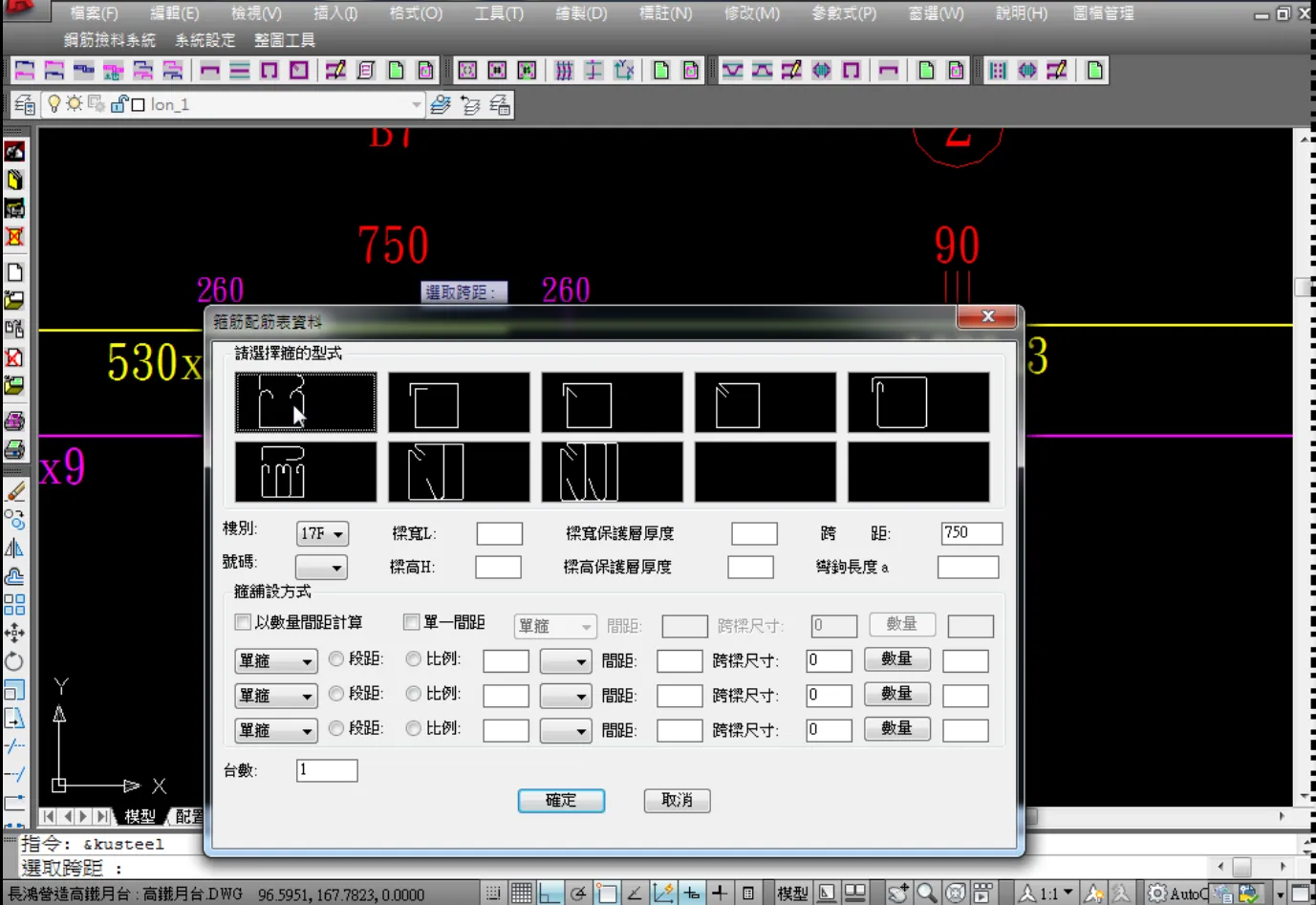Open the 繪製(D) menu
The height and width of the screenshot is (905, 1316).
point(581,13)
